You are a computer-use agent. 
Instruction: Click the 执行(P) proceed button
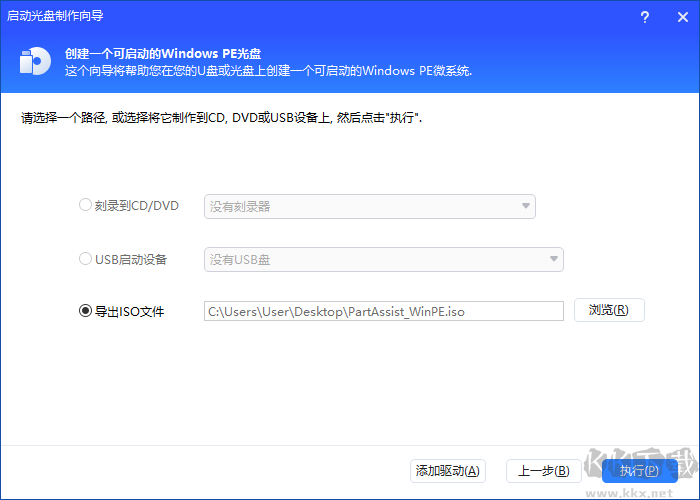[640, 471]
